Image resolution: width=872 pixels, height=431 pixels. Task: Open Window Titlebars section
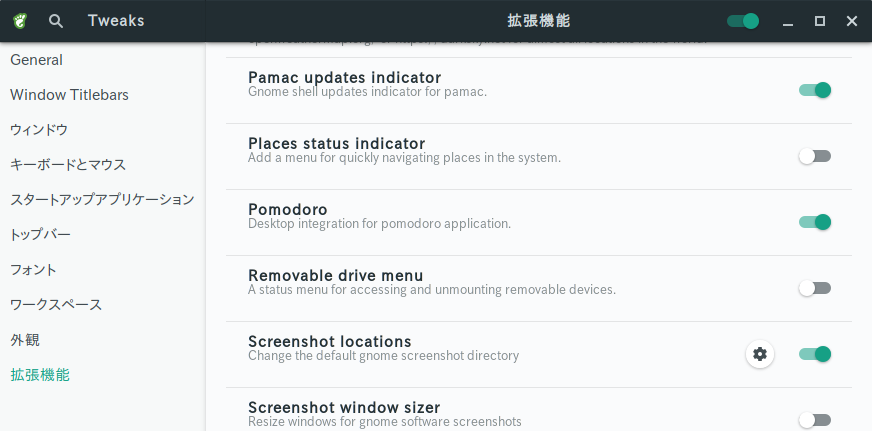point(103,95)
